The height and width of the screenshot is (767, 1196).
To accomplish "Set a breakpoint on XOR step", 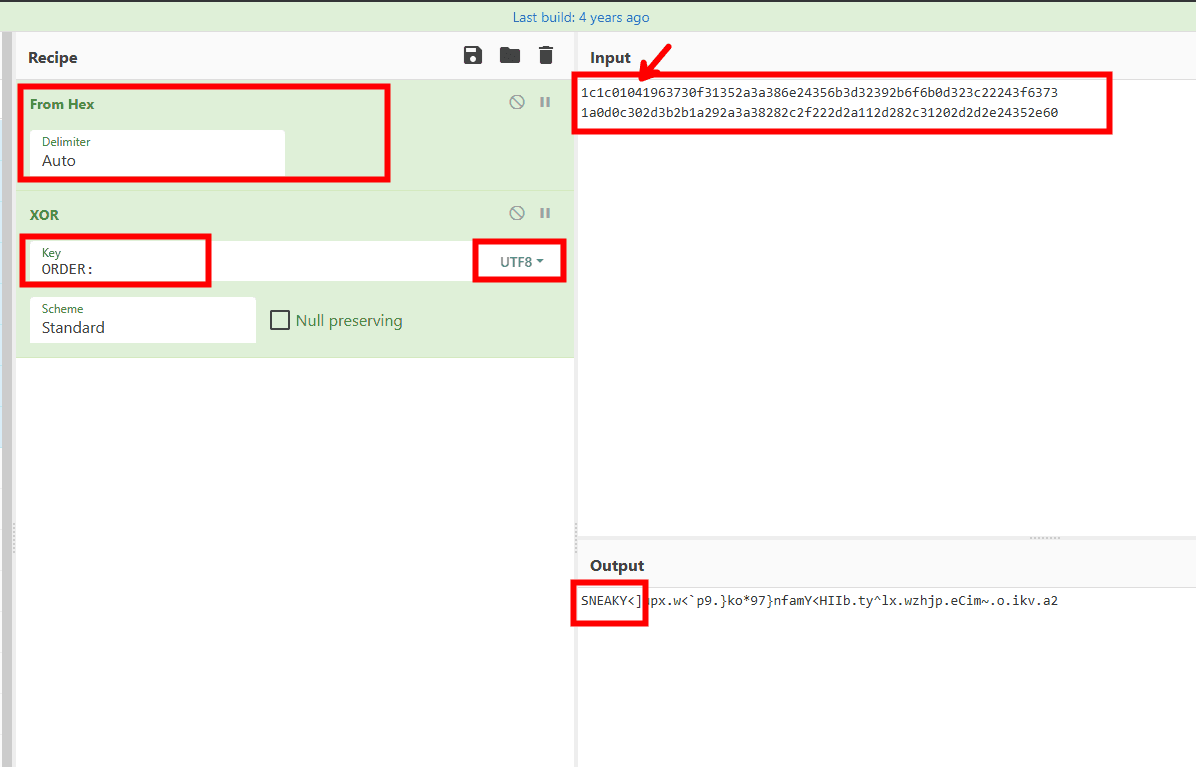I will [x=545, y=213].
